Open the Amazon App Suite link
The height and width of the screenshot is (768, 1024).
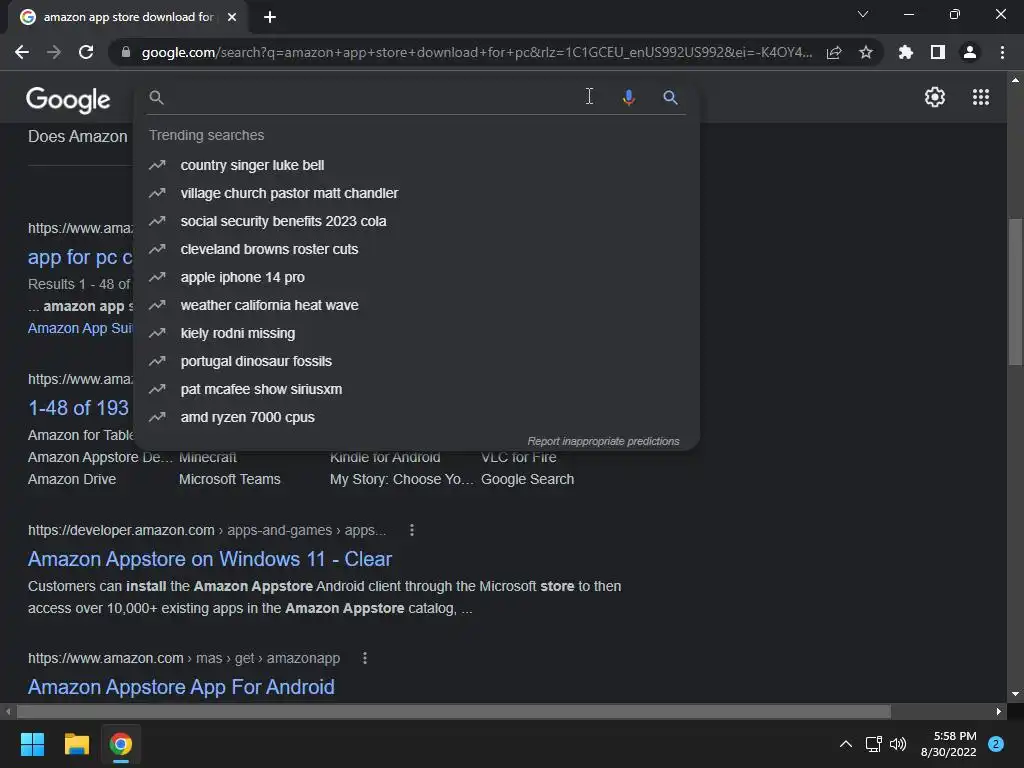(x=80, y=328)
